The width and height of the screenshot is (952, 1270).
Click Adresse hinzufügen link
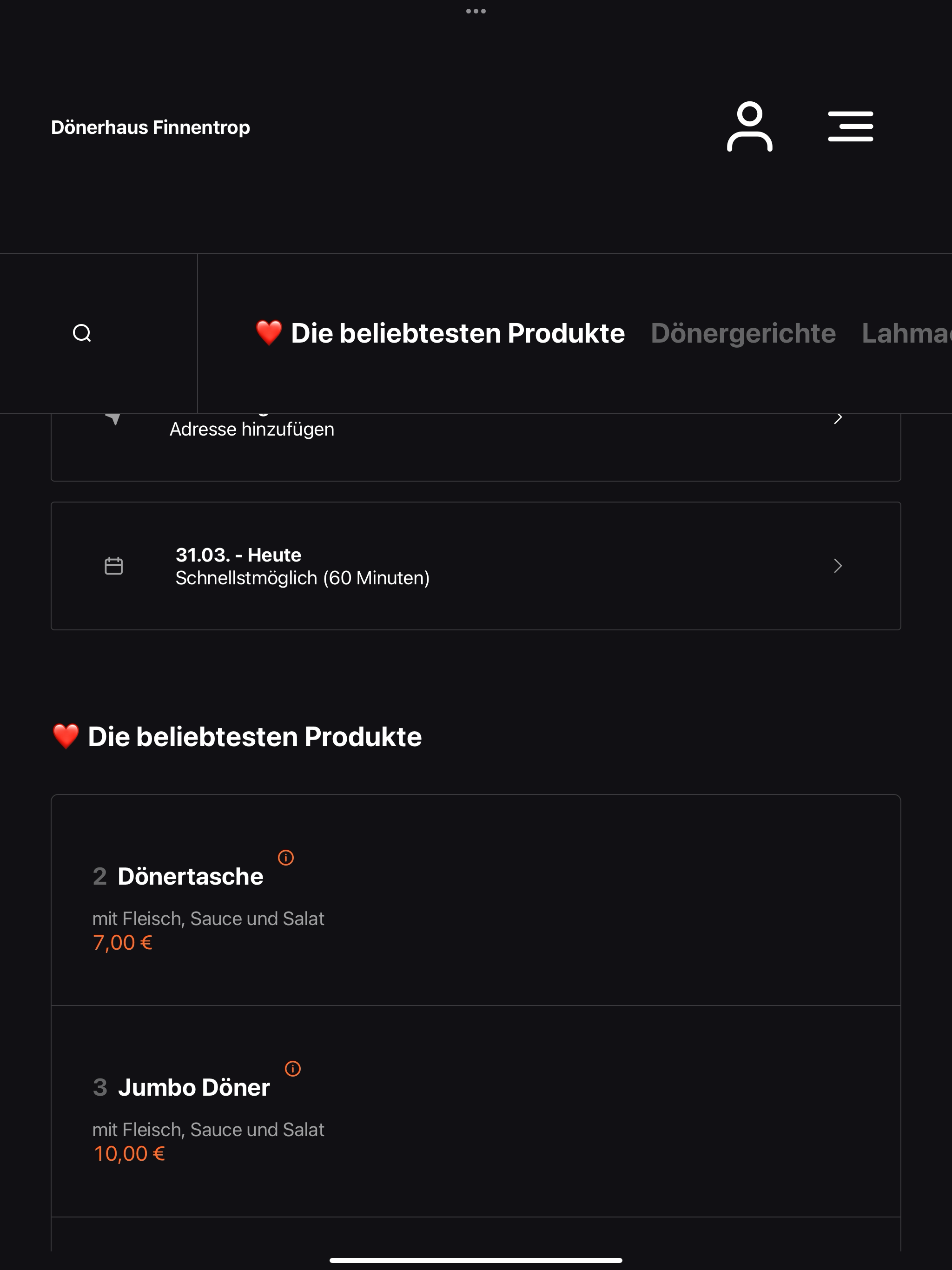pyautogui.click(x=251, y=429)
